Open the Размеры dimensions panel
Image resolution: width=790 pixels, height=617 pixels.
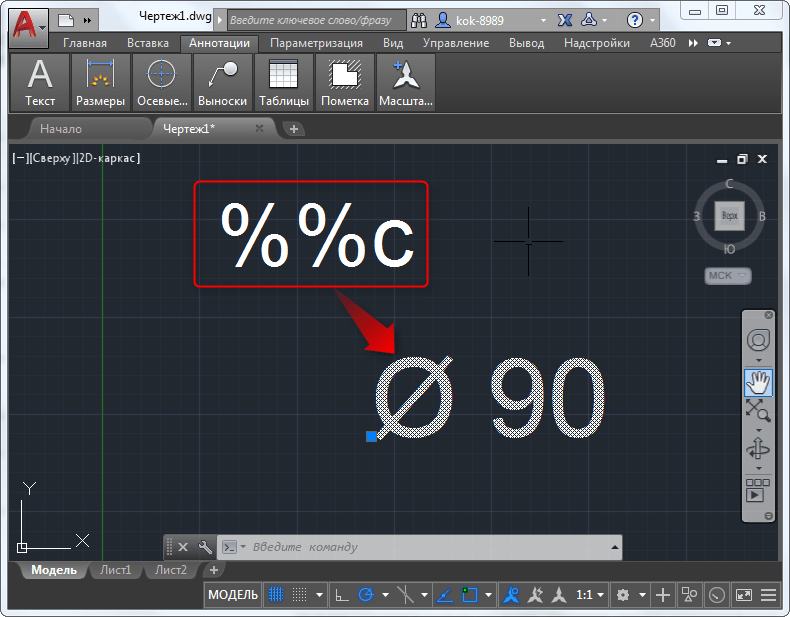tap(100, 83)
